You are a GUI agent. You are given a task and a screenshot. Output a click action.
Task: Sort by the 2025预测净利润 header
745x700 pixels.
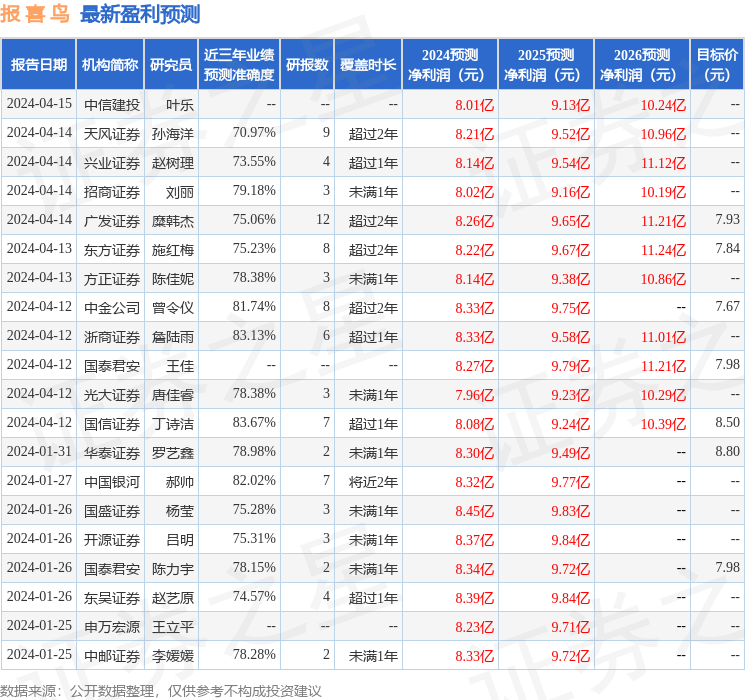(545, 65)
